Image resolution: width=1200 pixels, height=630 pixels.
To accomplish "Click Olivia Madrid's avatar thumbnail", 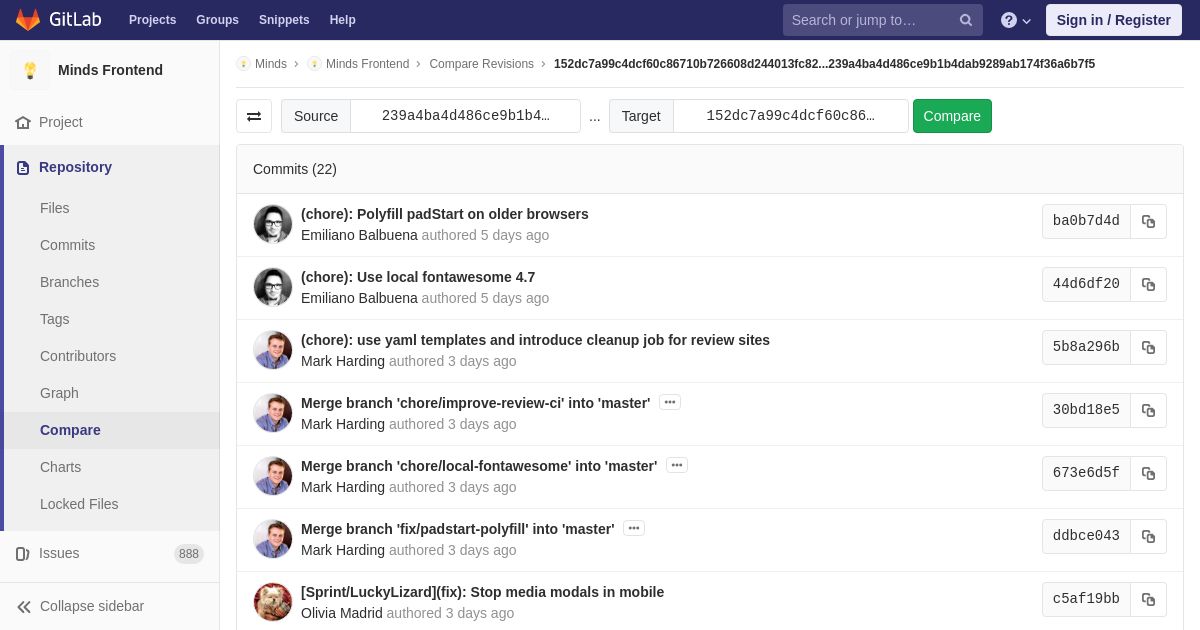I will coord(273,602).
